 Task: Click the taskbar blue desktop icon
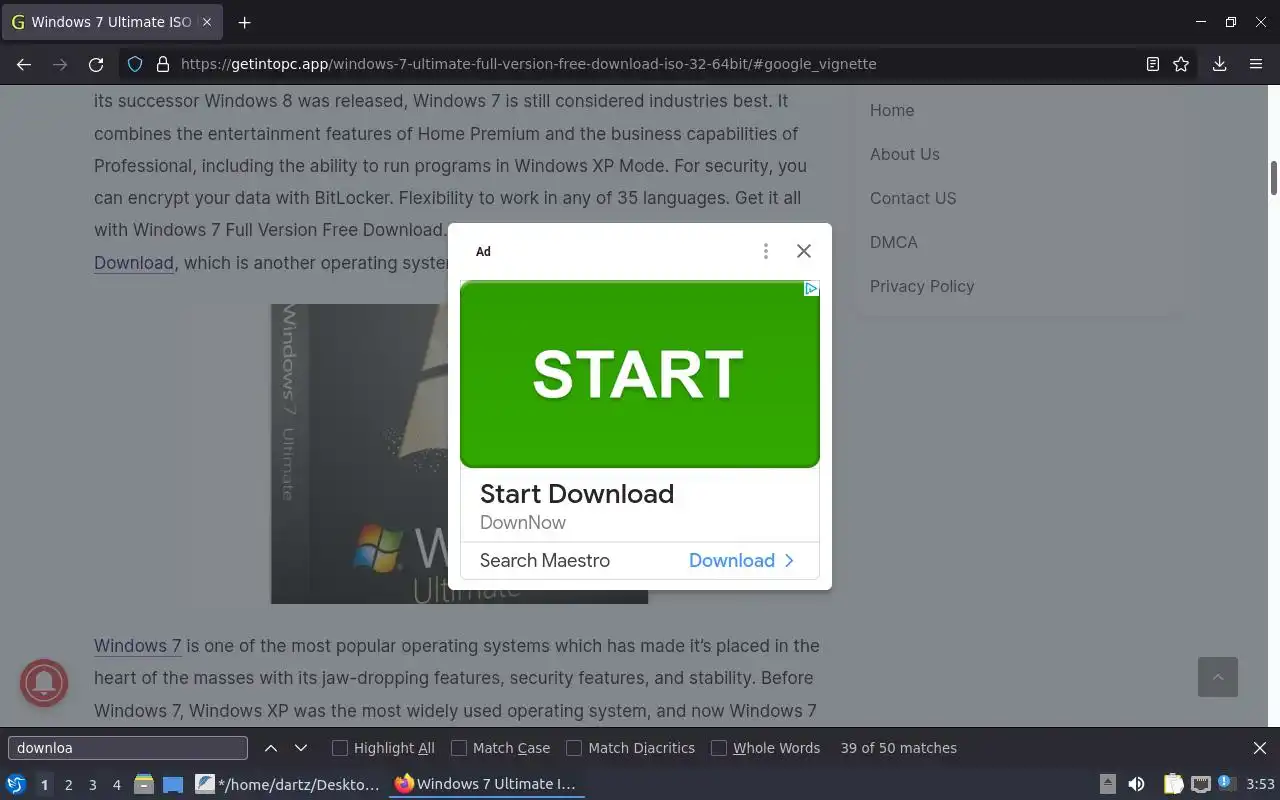[173, 785]
